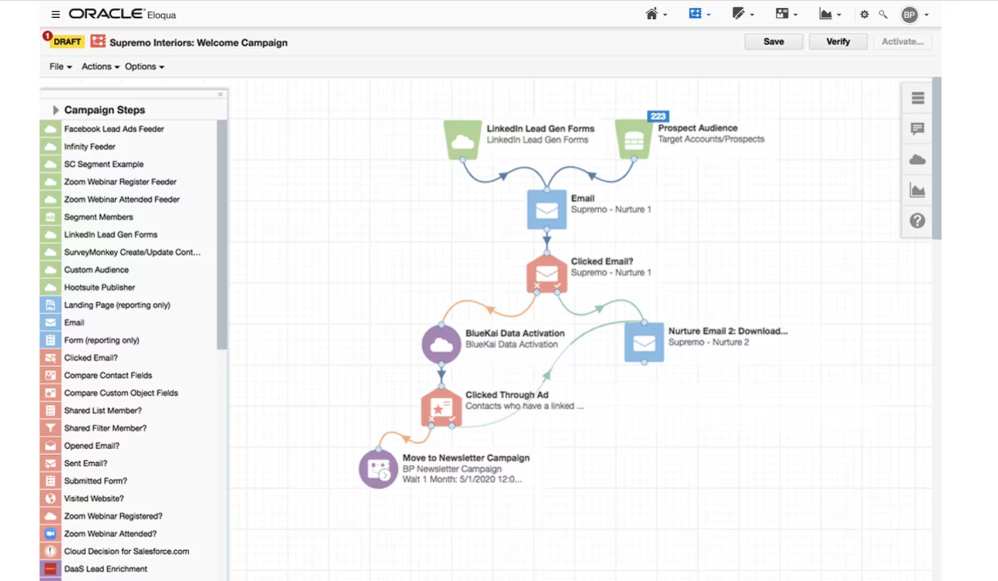The height and width of the screenshot is (581, 998).
Task: Open Eloqua help via the question mark icon
Action: pyautogui.click(x=917, y=220)
